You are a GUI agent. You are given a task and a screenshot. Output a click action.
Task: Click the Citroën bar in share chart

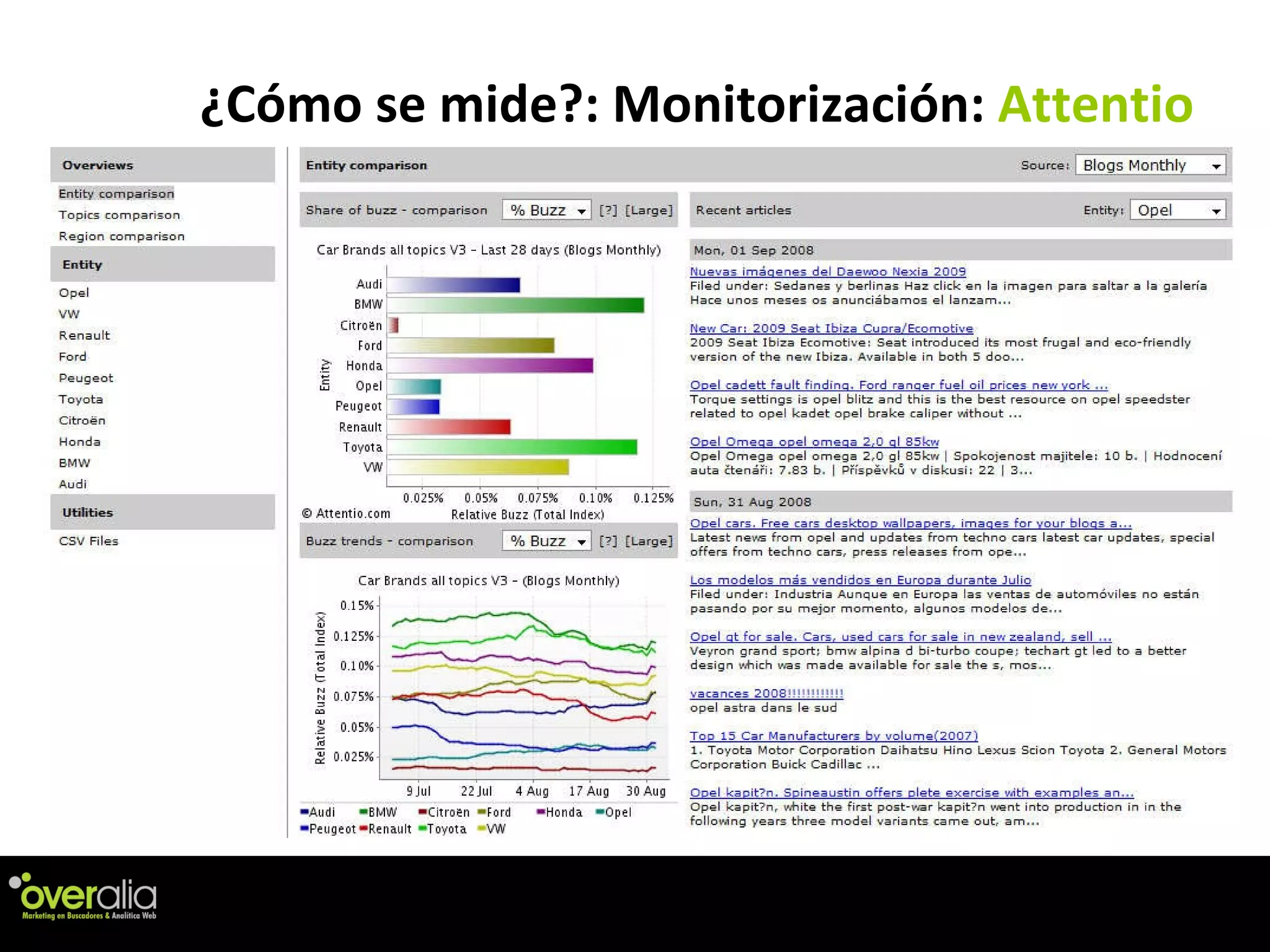(393, 325)
